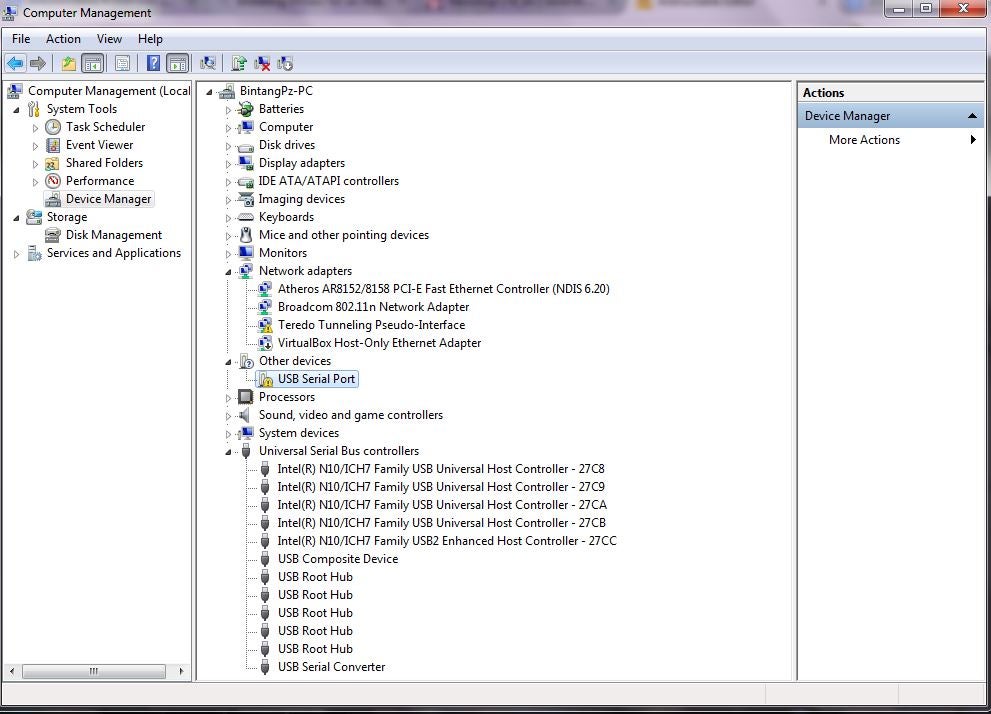Click Scan for hardware changes icon
Screen dimensions: 991x714
(207, 63)
